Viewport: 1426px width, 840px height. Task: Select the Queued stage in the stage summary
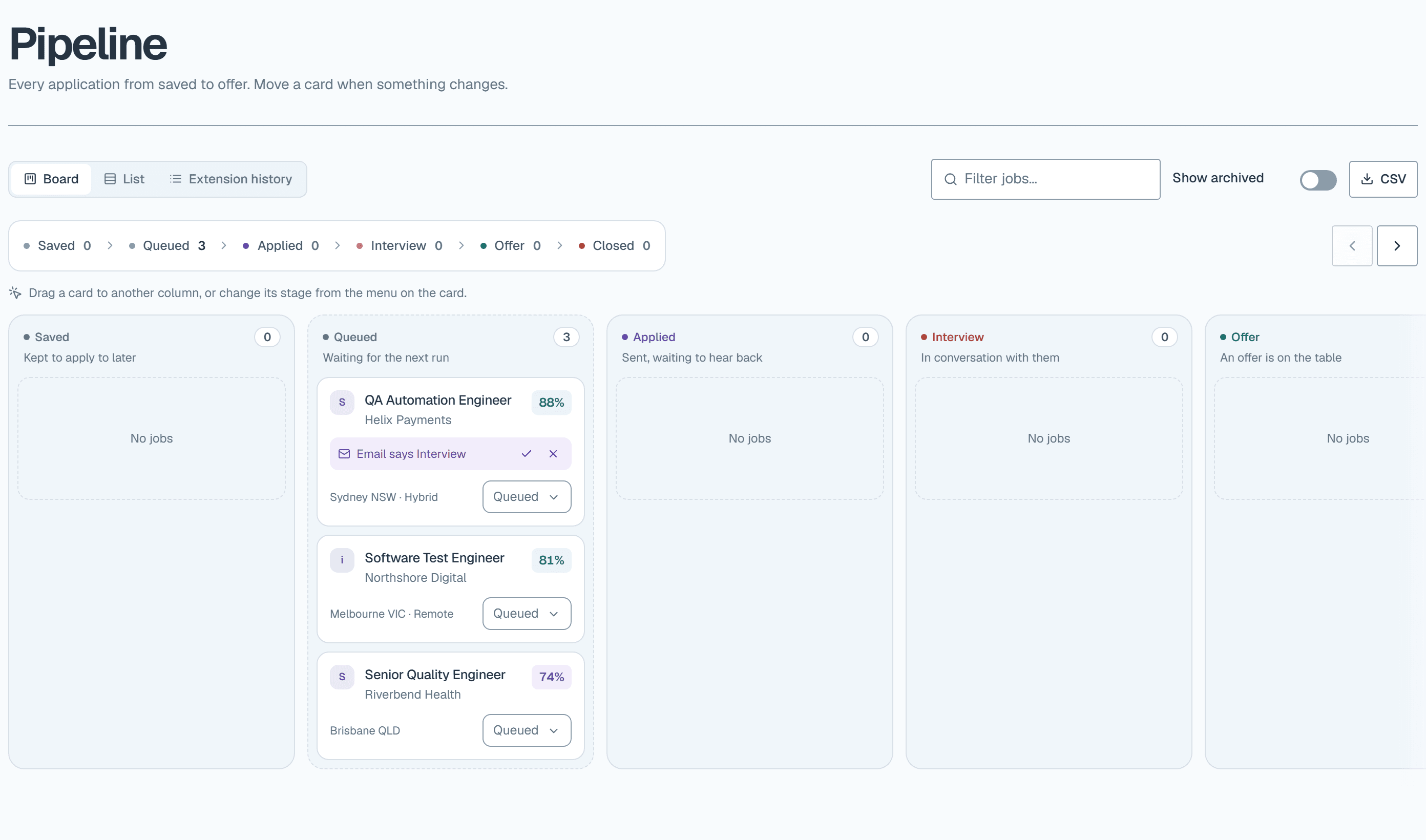167,246
